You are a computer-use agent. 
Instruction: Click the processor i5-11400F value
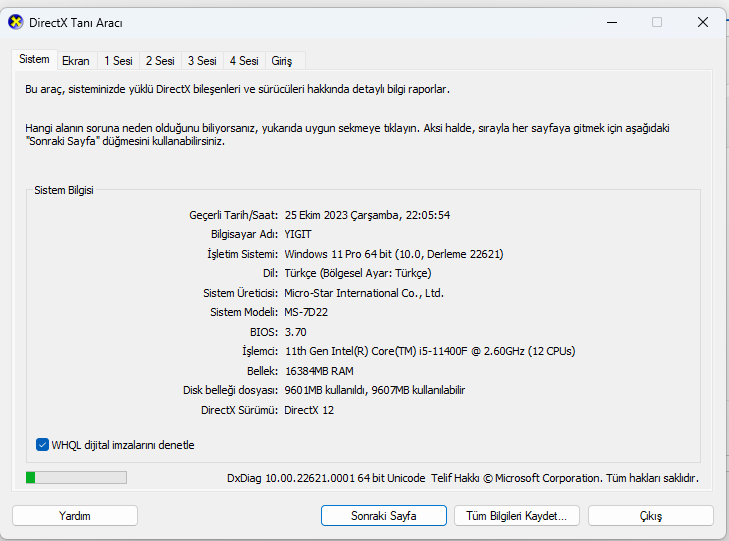[430, 351]
